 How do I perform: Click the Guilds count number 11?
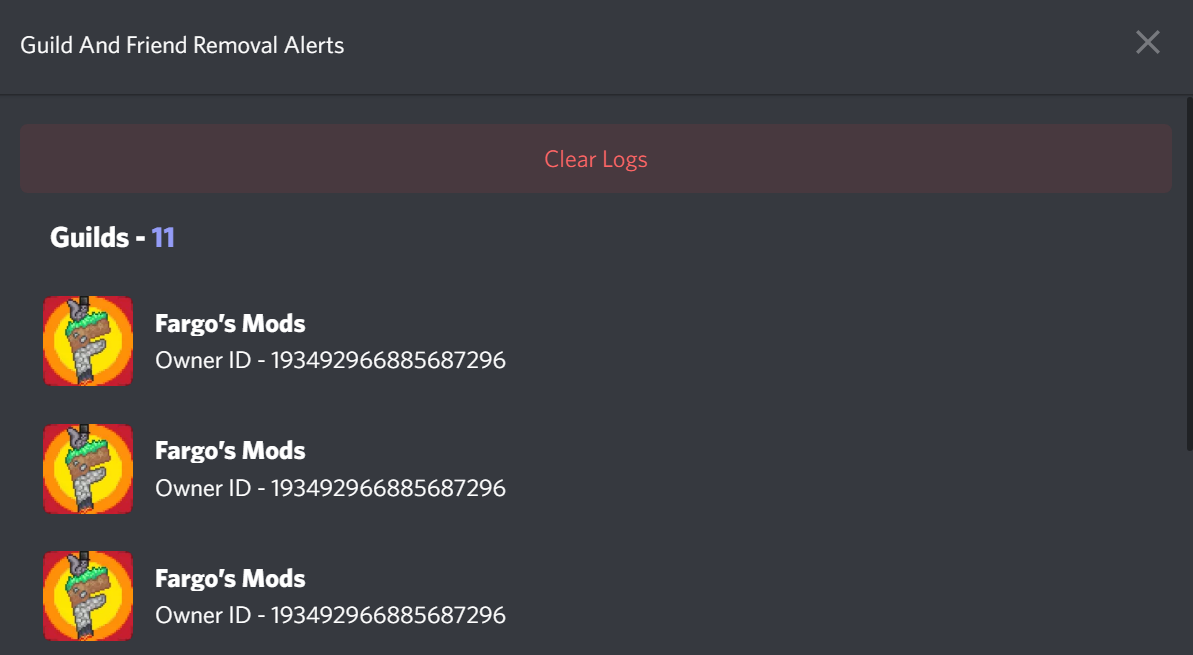click(163, 237)
